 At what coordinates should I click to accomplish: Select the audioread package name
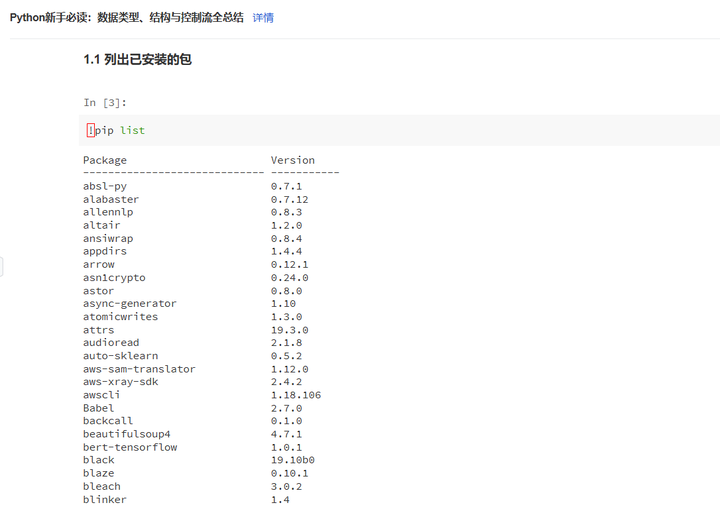point(111,343)
